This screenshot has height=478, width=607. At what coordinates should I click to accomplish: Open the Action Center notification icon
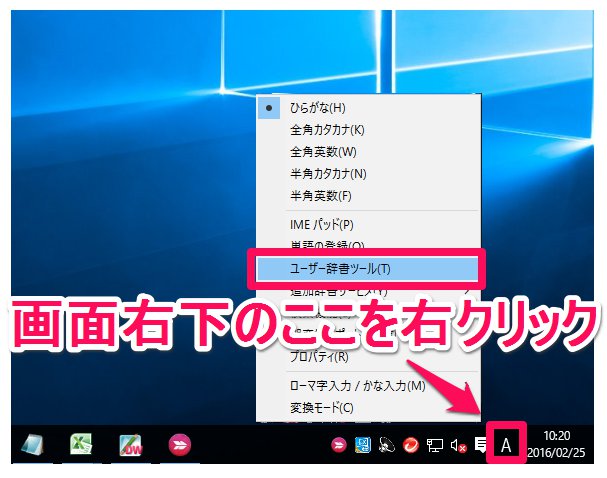tap(481, 445)
